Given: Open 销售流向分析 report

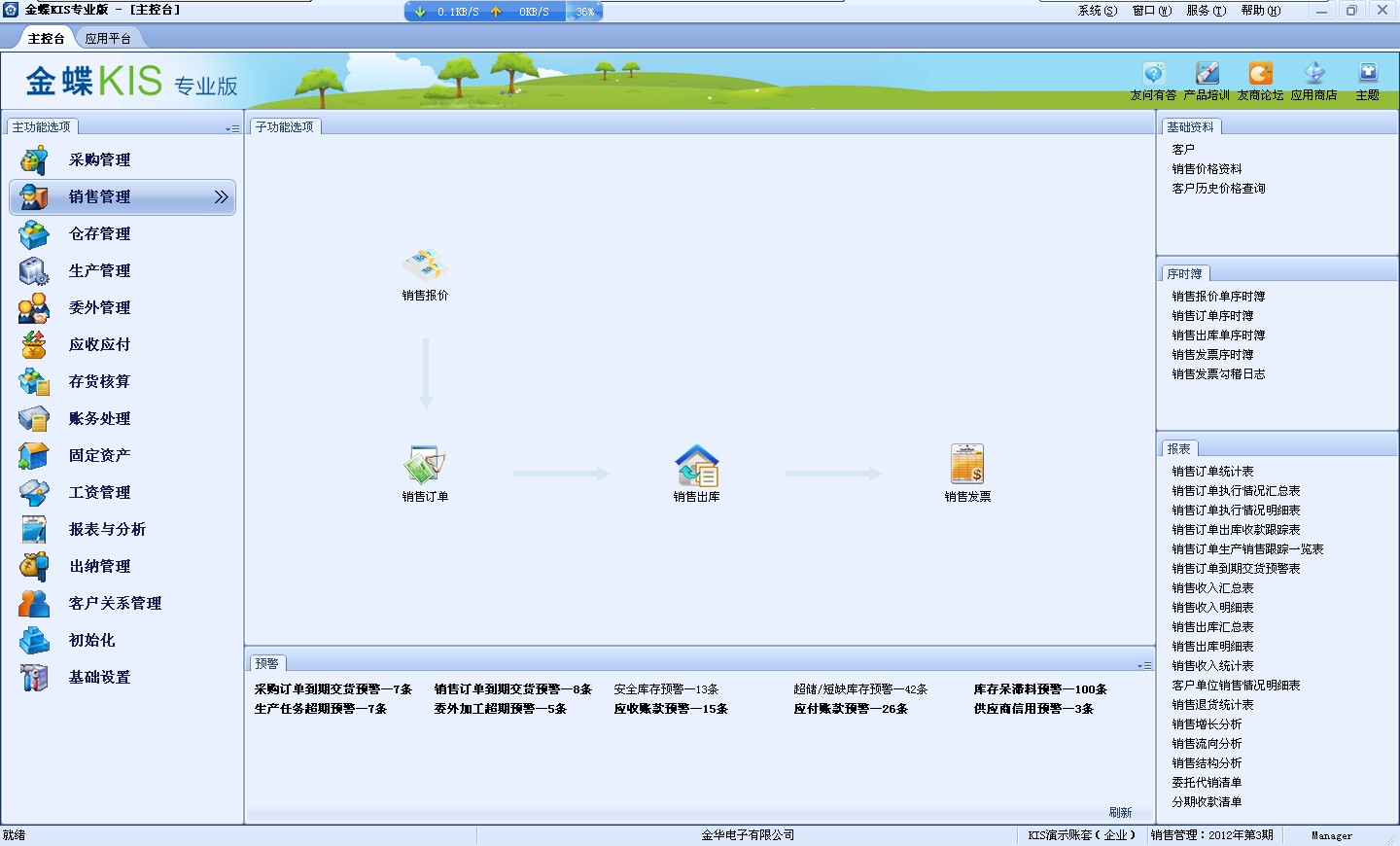Looking at the screenshot, I should click(x=1207, y=744).
